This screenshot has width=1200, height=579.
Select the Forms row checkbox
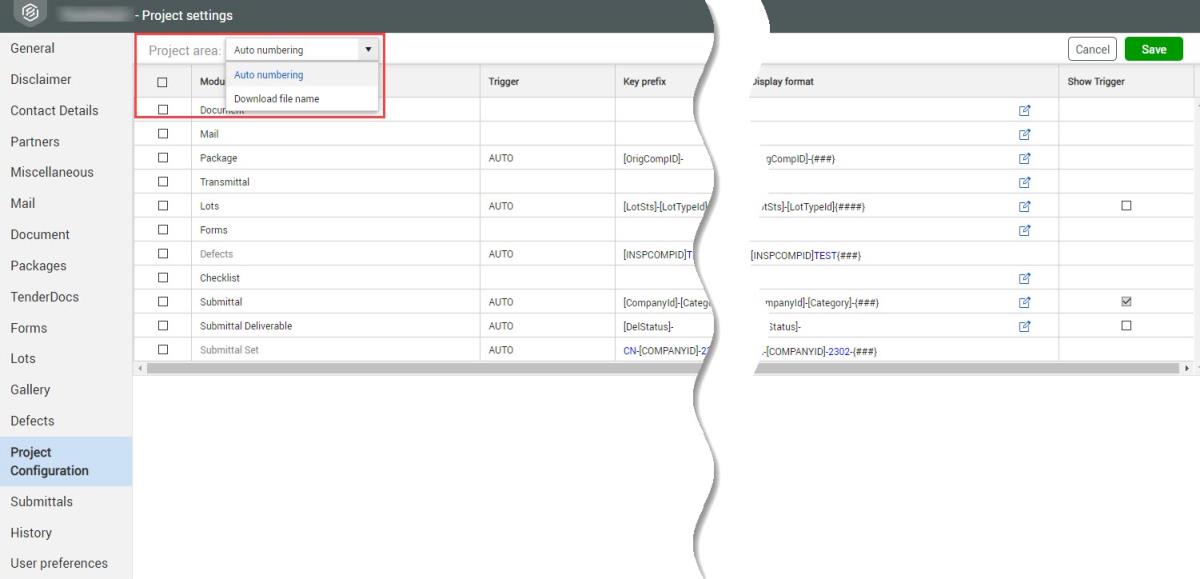(x=162, y=230)
